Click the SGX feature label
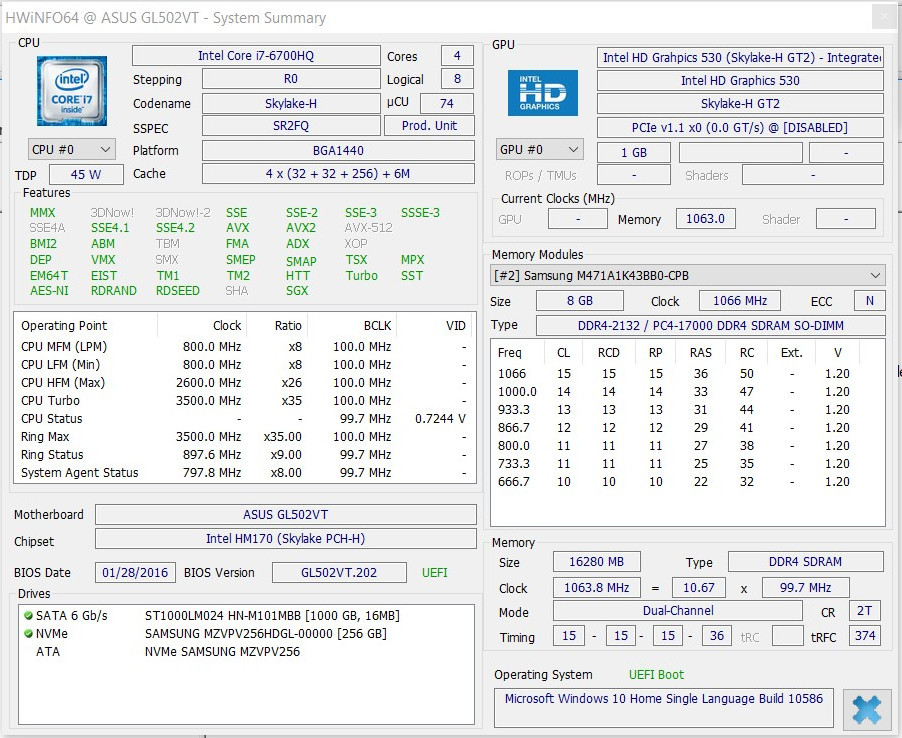902x738 pixels. [x=297, y=291]
